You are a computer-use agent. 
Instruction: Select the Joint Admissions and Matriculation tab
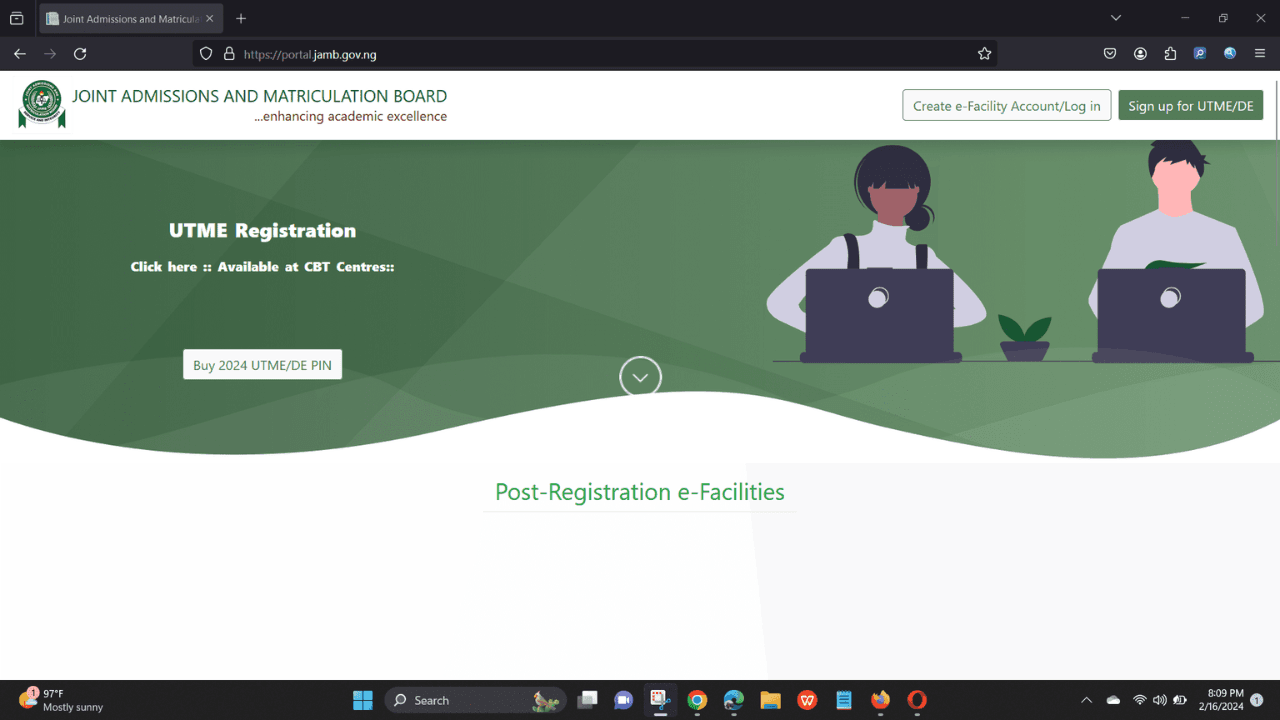[130, 19]
